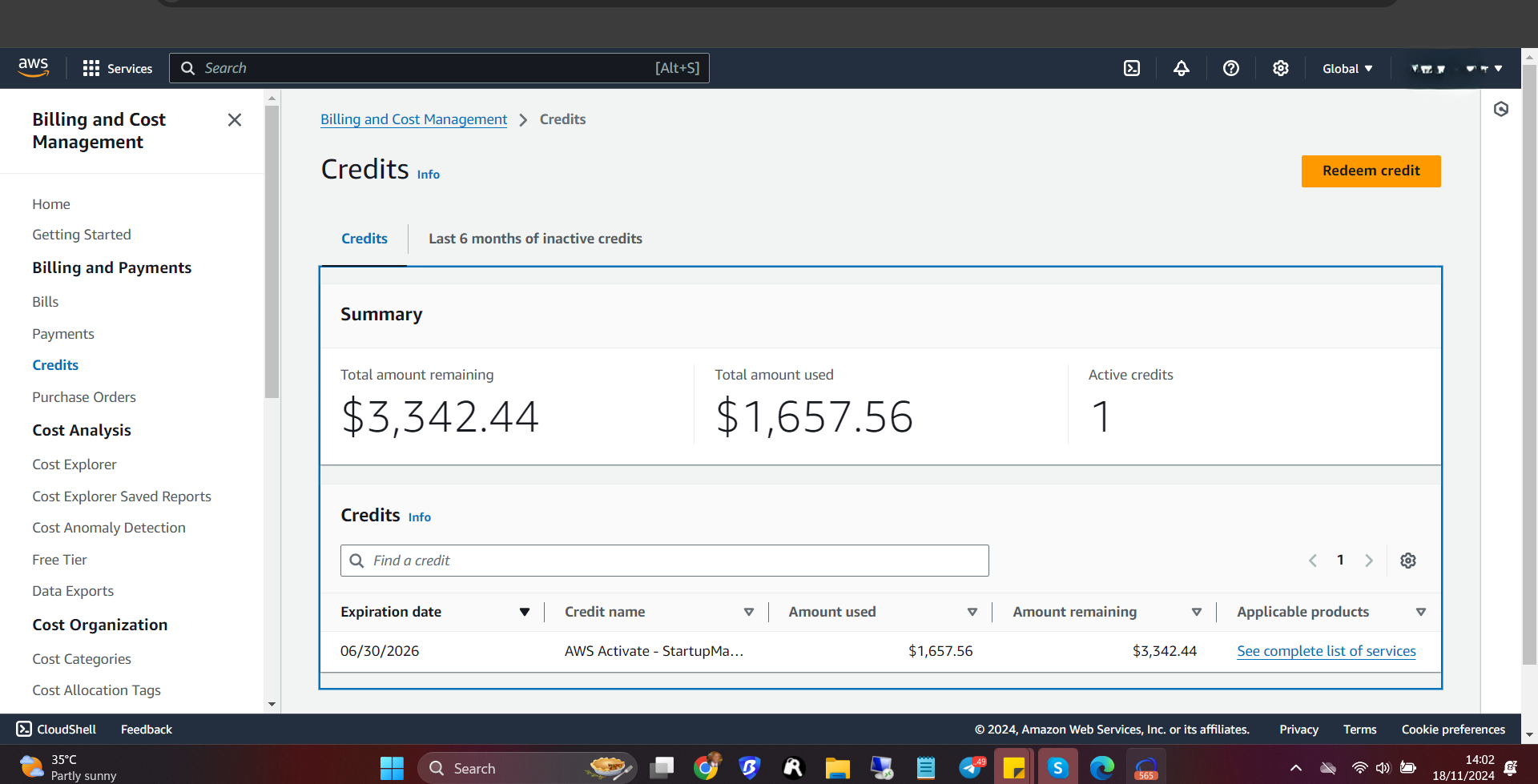Click the sidebar vertical scrollbar thumb

pos(272,252)
